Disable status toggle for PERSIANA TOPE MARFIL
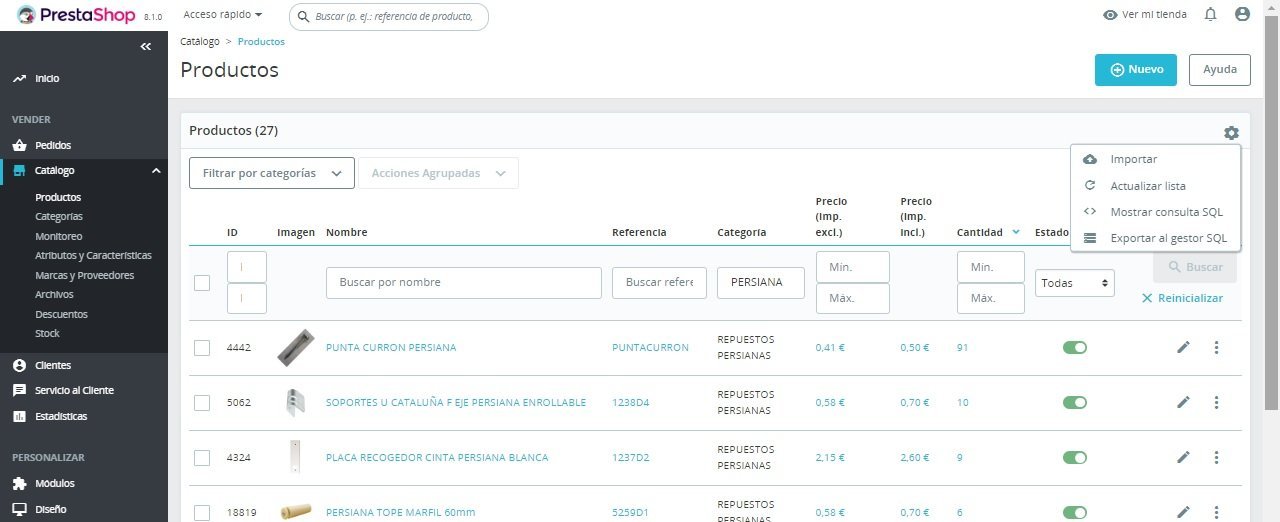Image resolution: width=1280 pixels, height=522 pixels. [x=1075, y=512]
